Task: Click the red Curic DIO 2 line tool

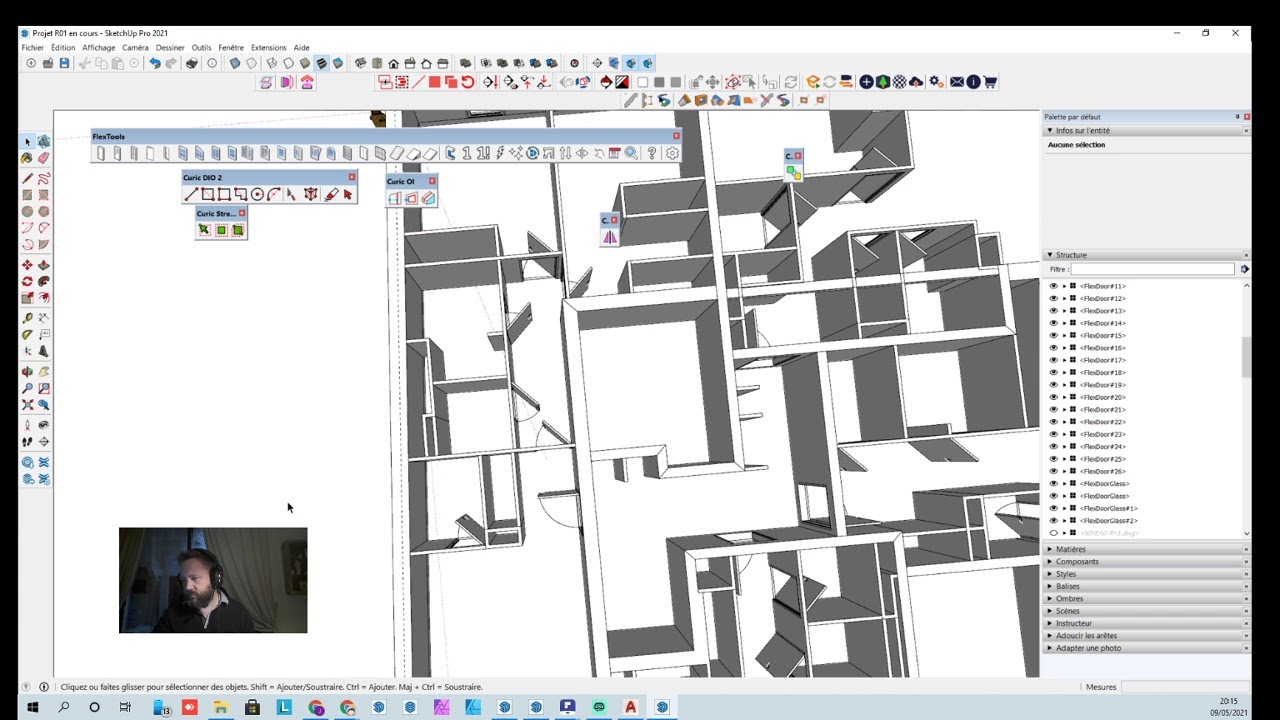Action: click(191, 194)
